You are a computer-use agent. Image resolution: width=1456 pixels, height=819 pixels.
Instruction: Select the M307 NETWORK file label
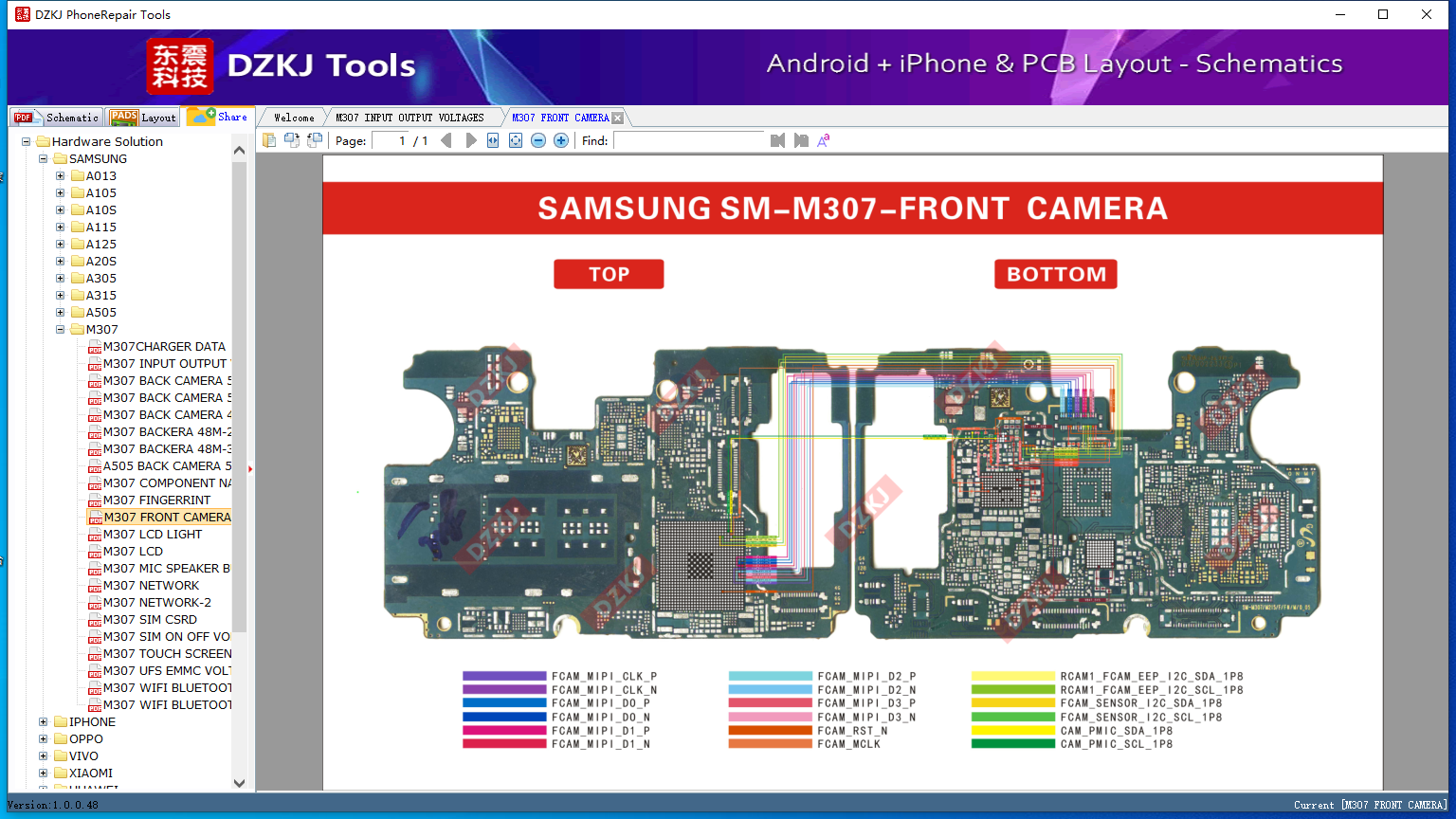[151, 586]
